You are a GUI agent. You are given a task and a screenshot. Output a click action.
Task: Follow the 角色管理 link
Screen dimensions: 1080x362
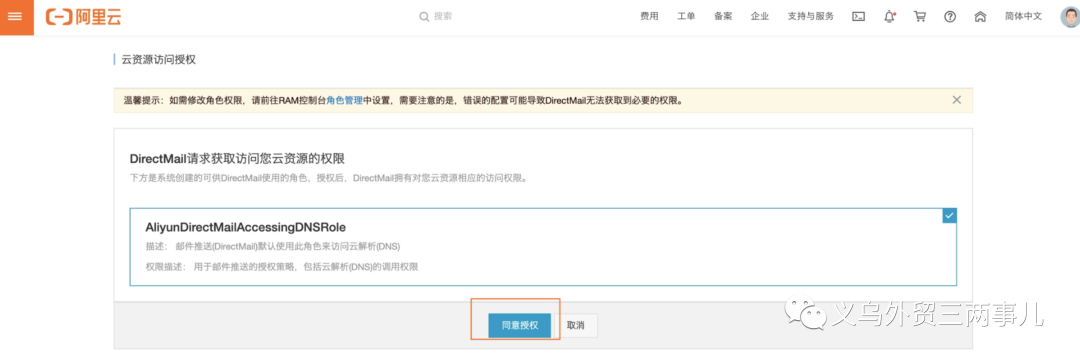pos(344,100)
